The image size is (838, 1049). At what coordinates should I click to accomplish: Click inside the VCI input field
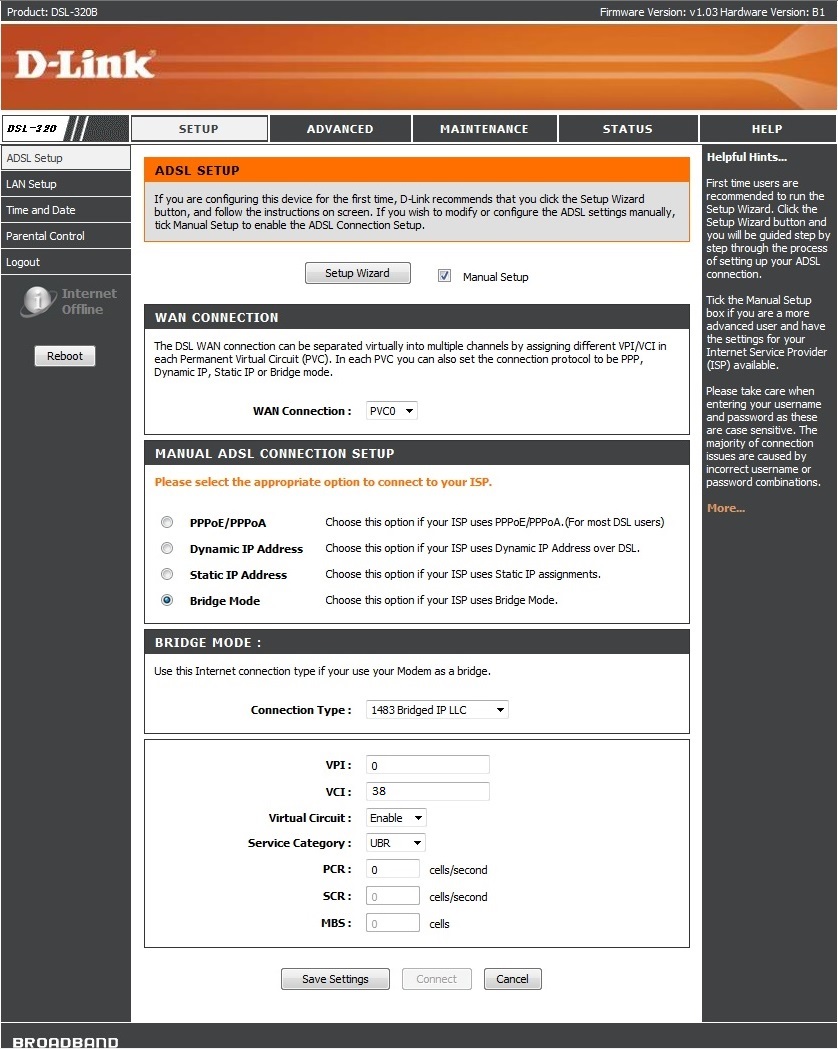[427, 790]
